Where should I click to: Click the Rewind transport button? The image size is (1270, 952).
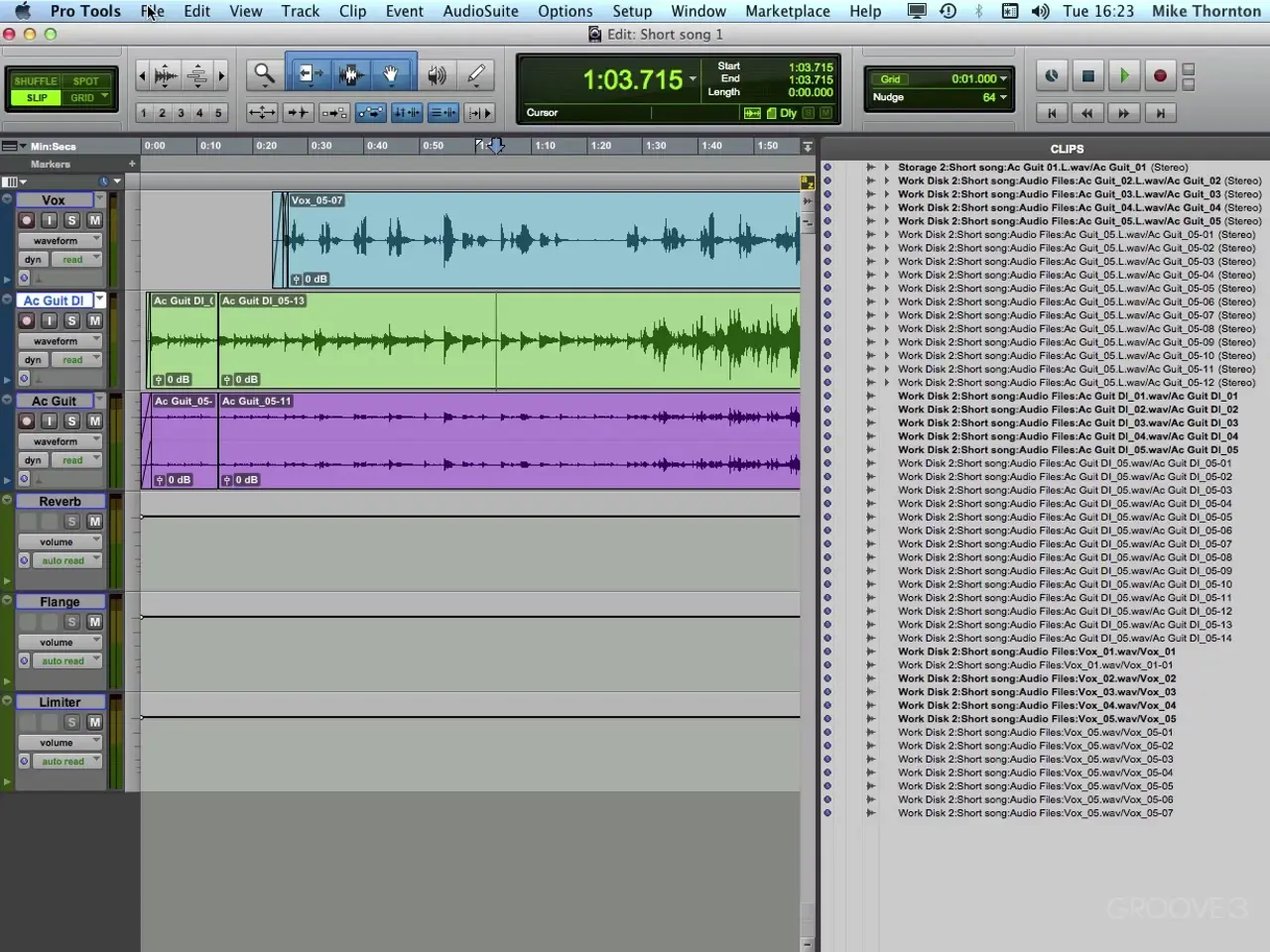coord(1087,113)
